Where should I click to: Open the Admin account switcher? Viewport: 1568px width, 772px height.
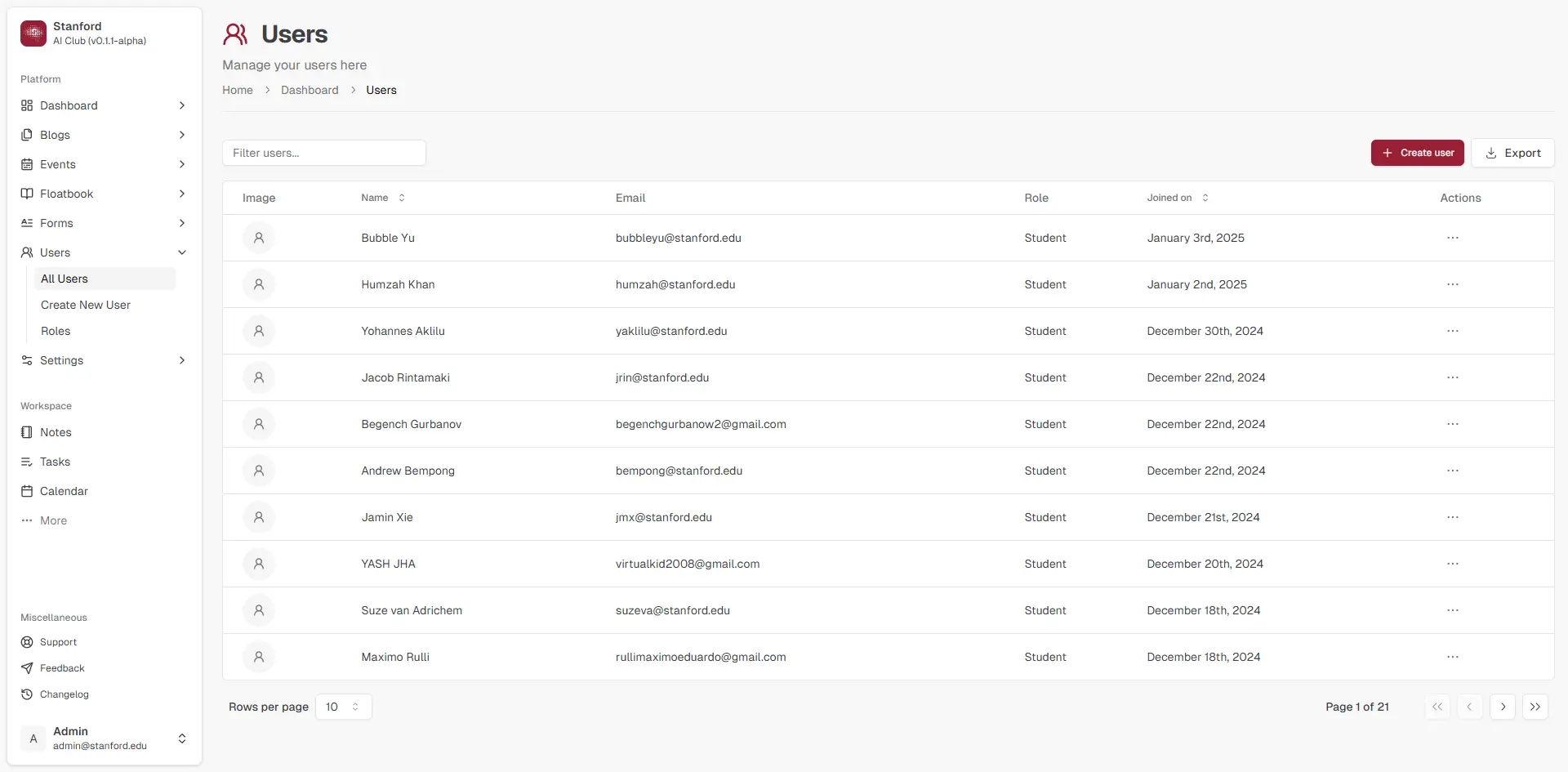point(182,739)
